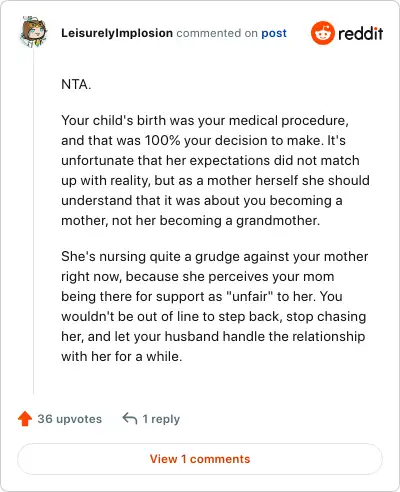Click the curved reply arrow icon
This screenshot has height=492, width=400.
(130, 418)
